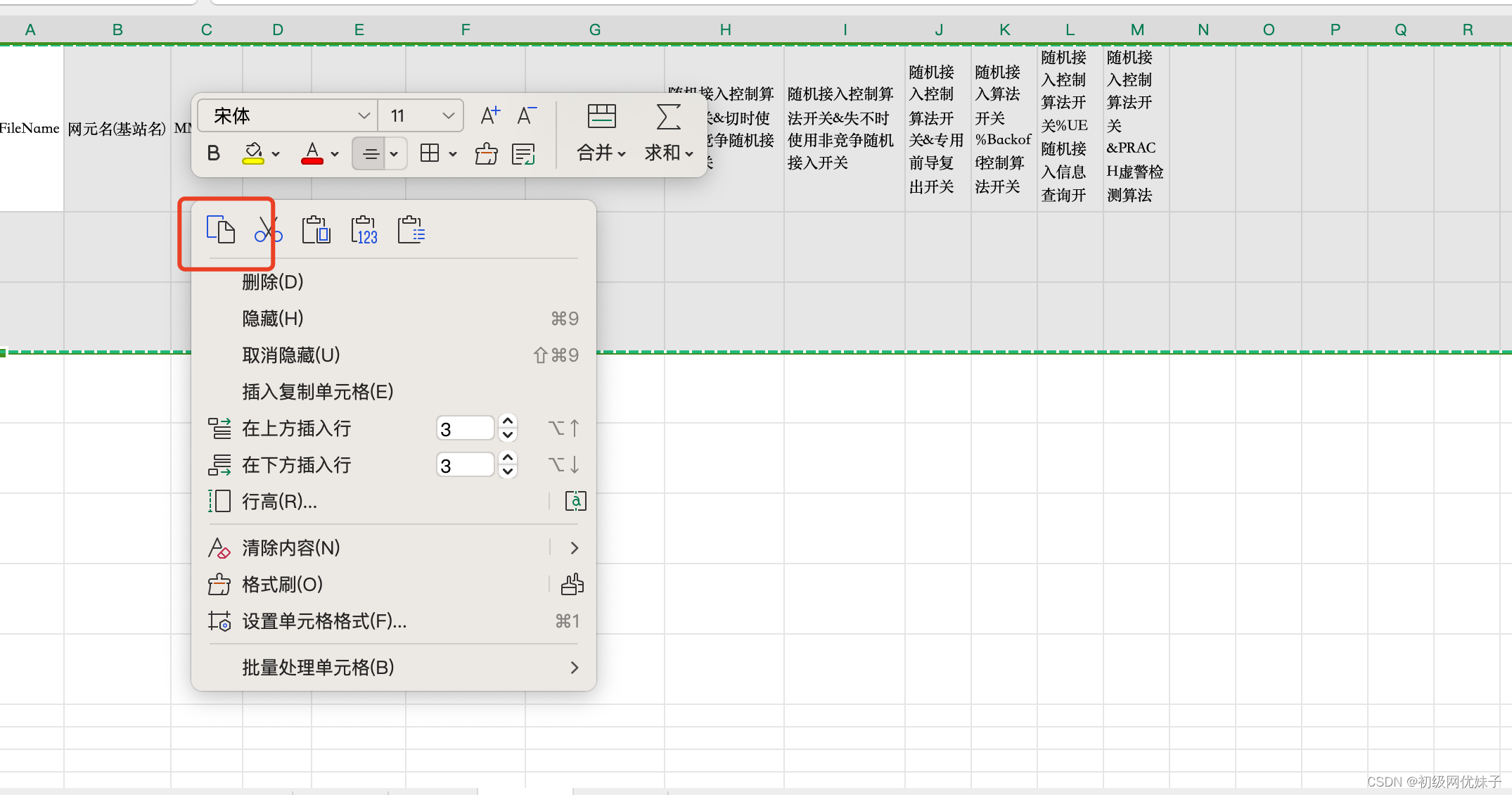Click the Paste clipboard icon

pos(316,230)
